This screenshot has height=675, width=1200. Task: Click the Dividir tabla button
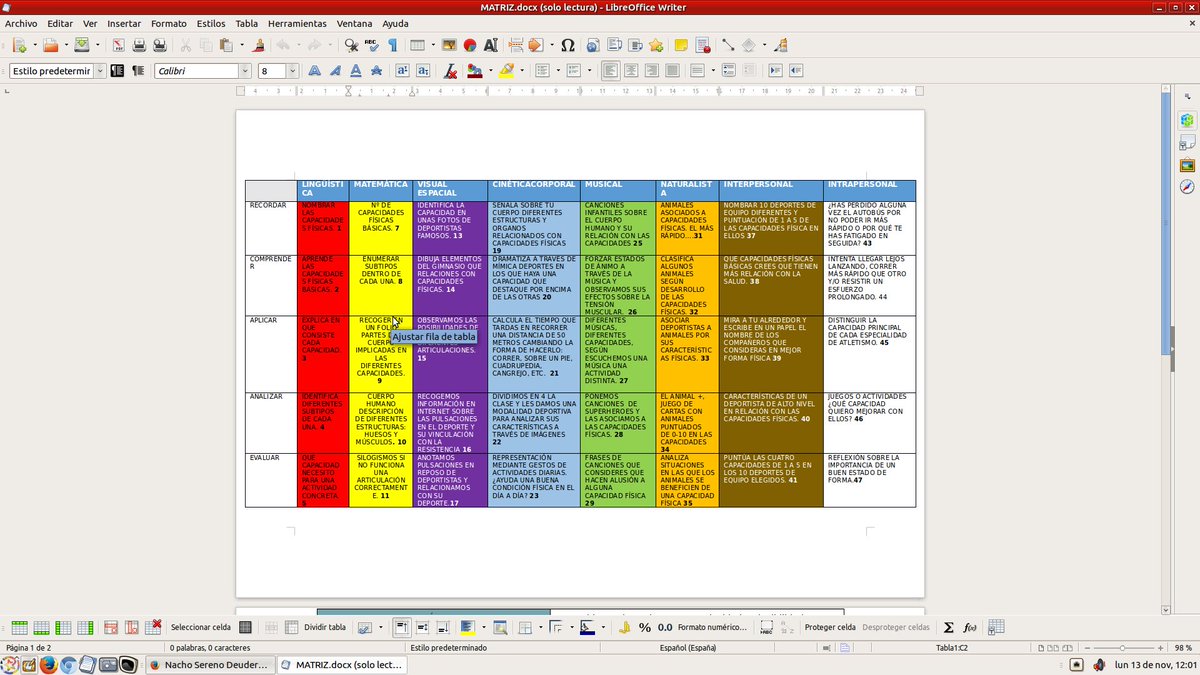click(324, 627)
